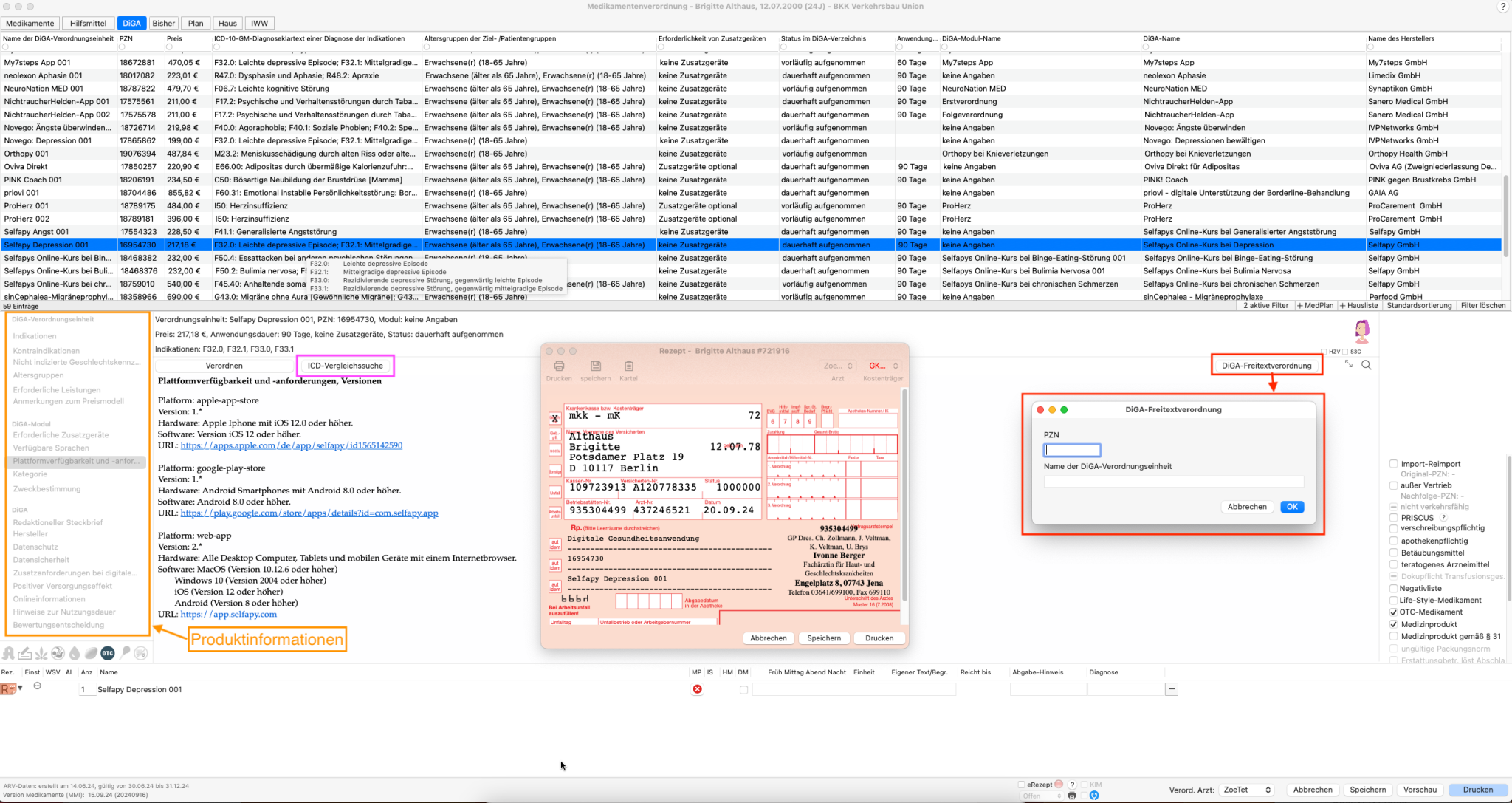
Task: Click the Einst ellipsis circle icon in prescription row
Action: click(x=38, y=686)
